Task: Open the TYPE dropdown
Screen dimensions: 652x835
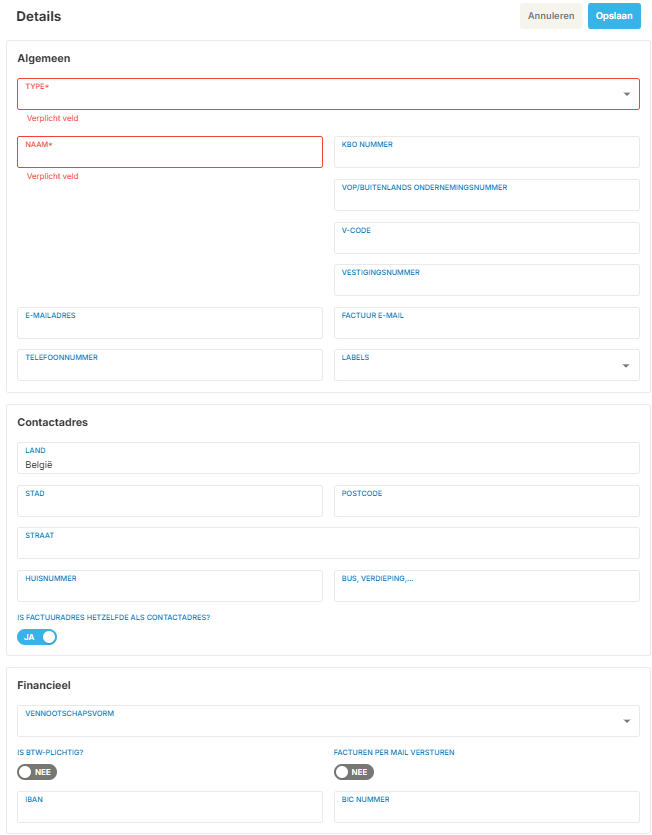Action: pyautogui.click(x=328, y=94)
